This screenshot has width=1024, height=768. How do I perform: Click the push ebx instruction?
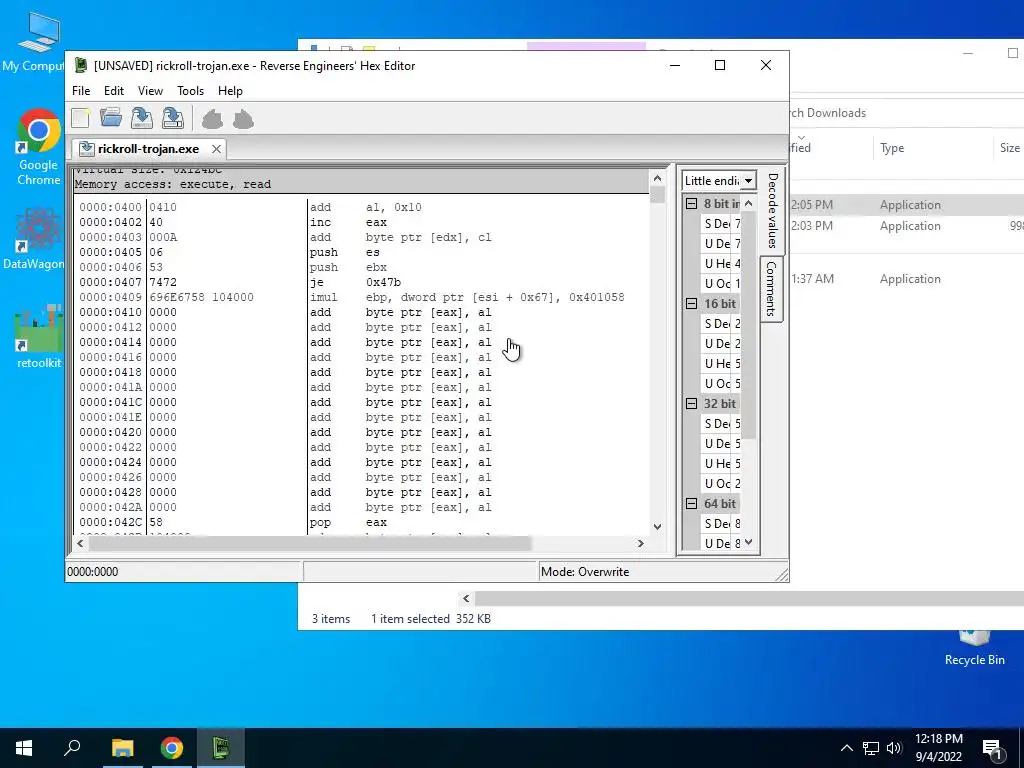click(348, 267)
